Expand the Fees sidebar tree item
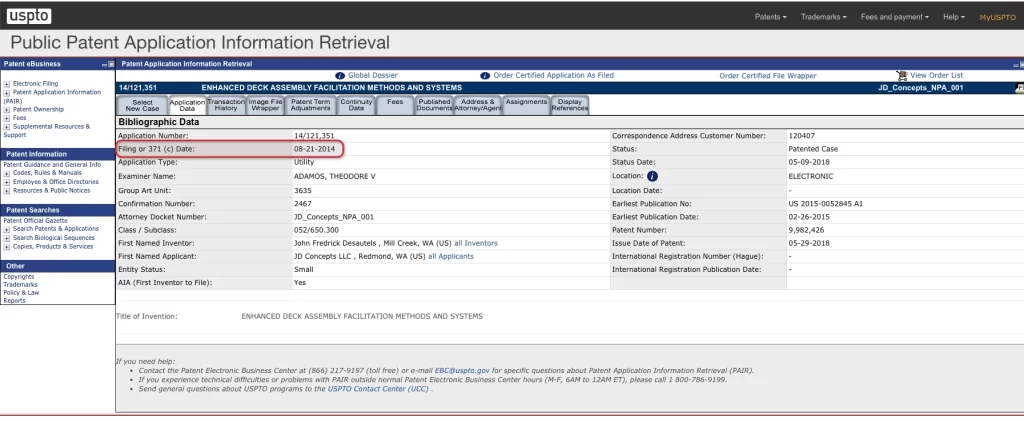 (x=7, y=118)
